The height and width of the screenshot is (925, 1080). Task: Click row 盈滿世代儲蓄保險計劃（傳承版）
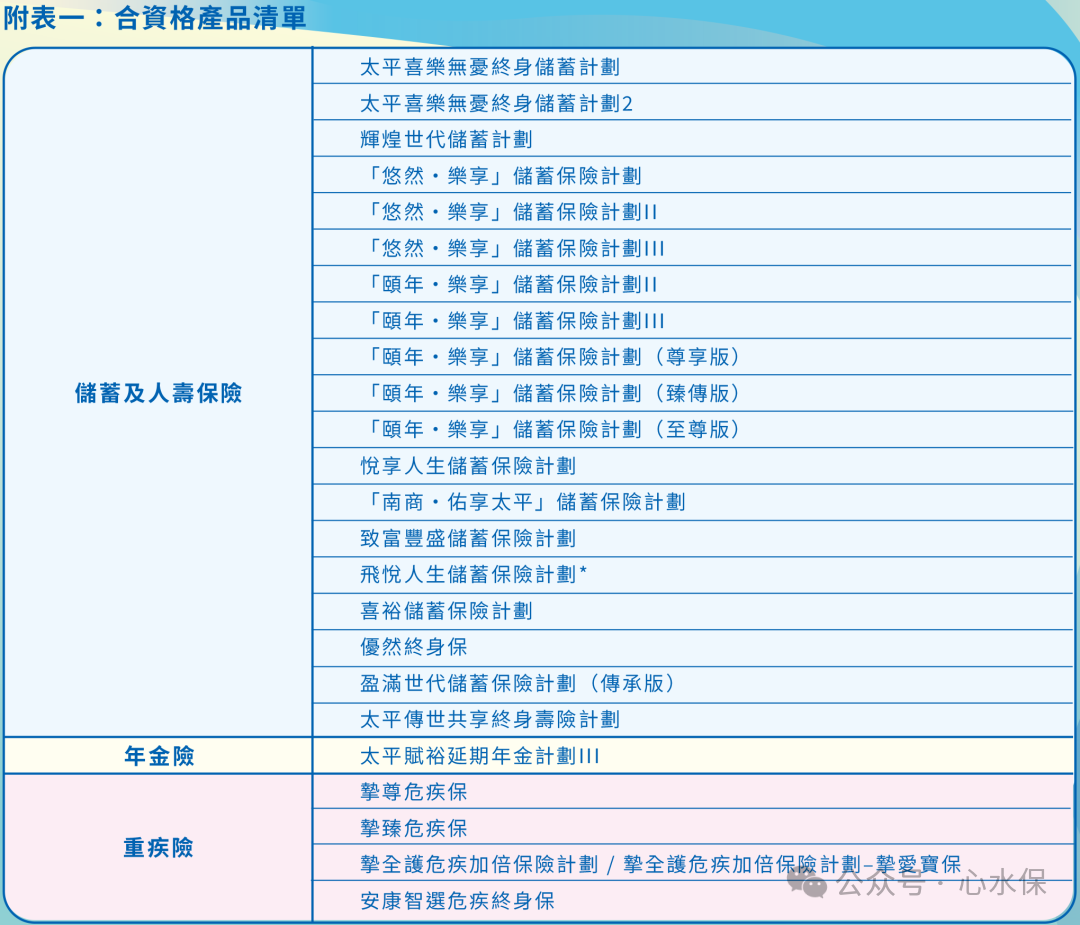pyautogui.click(x=693, y=683)
